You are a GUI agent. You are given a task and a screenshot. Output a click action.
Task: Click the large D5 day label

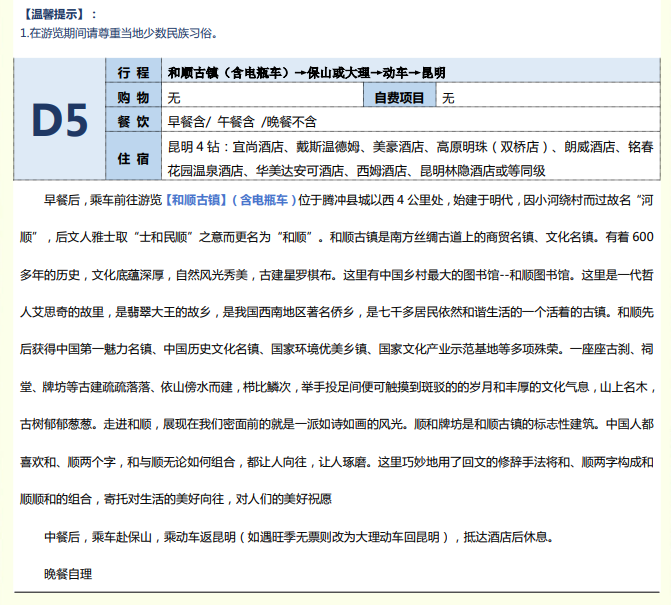[60, 120]
